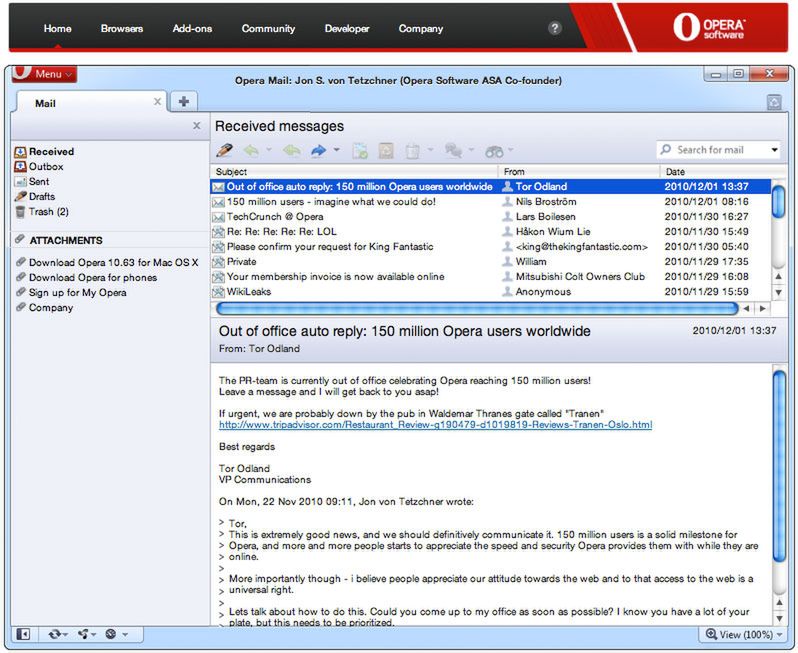
Task: Toggle the side panel button in status bar
Action: point(23,634)
